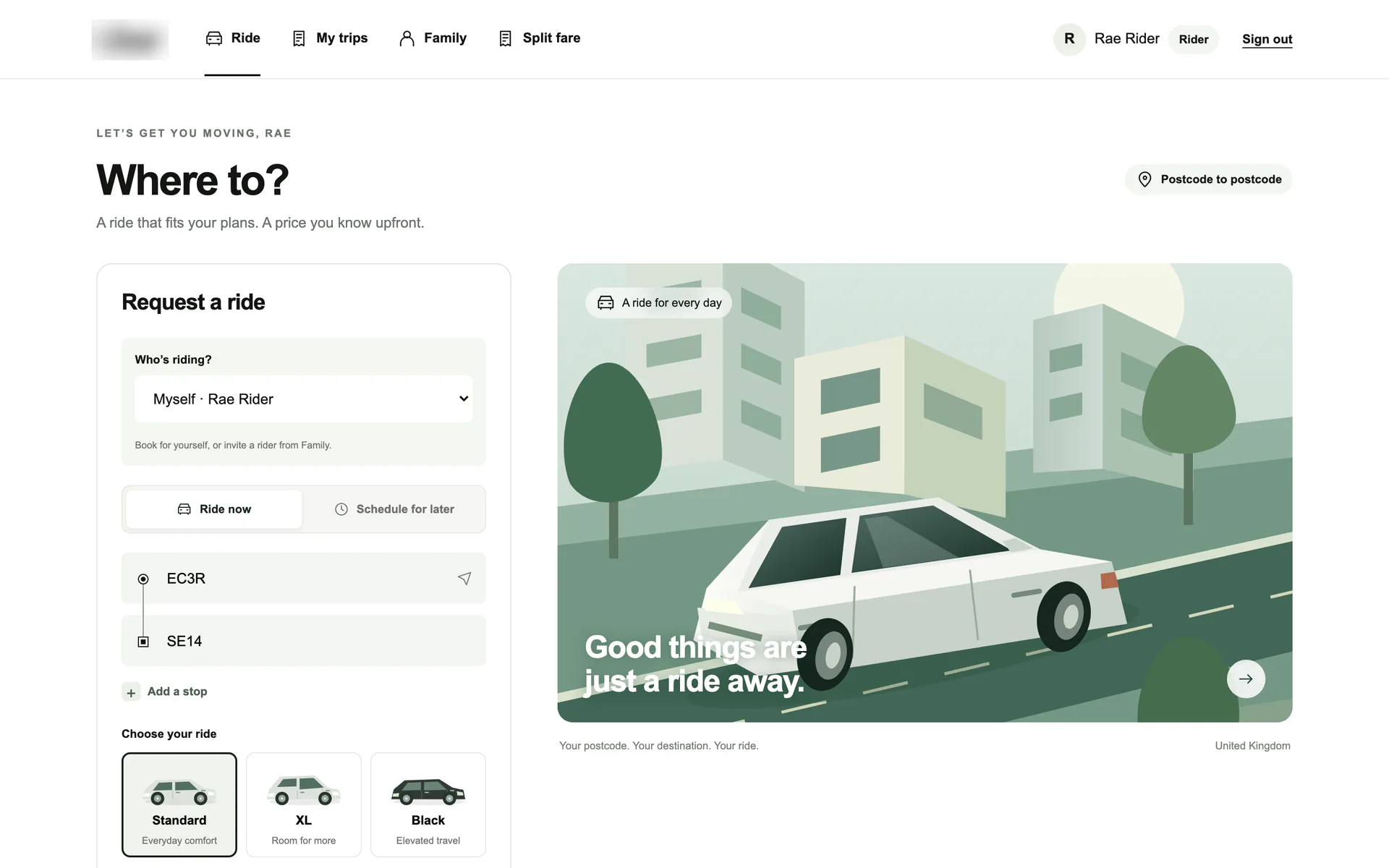Click the Choose your ride label
The width and height of the screenshot is (1389, 868).
[169, 733]
